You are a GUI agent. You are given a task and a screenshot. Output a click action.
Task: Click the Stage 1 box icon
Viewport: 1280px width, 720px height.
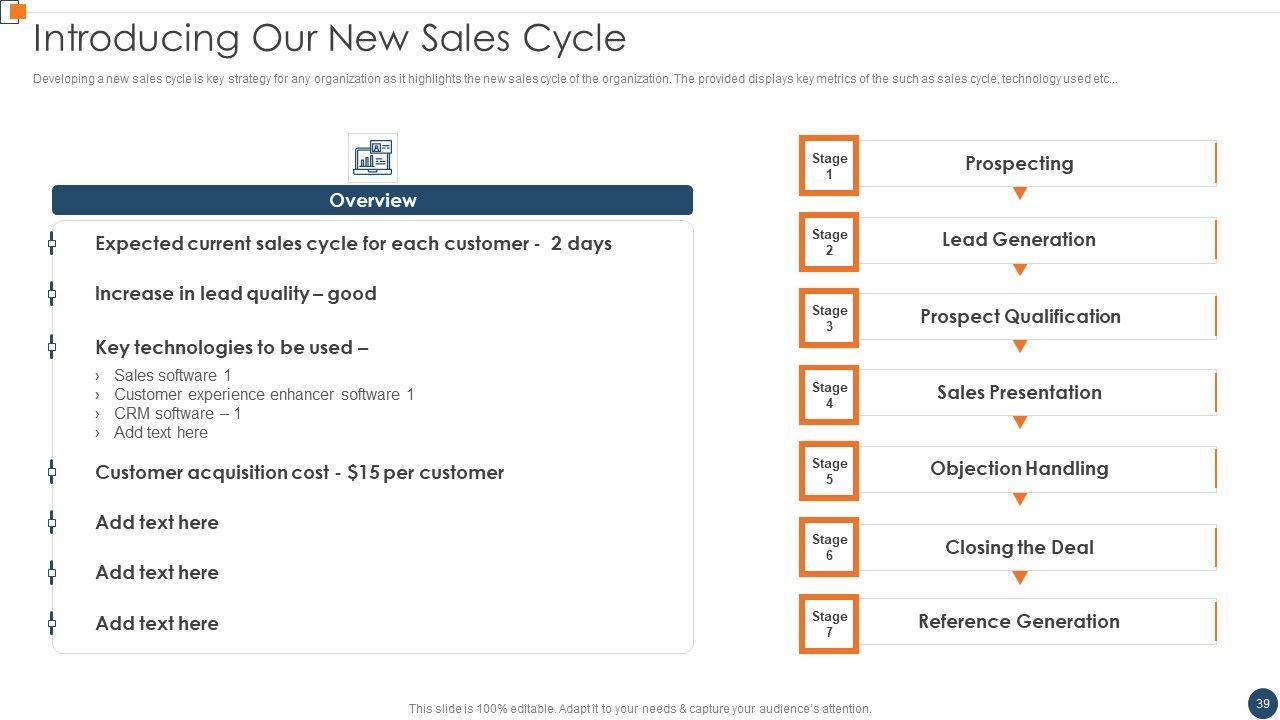829,166
